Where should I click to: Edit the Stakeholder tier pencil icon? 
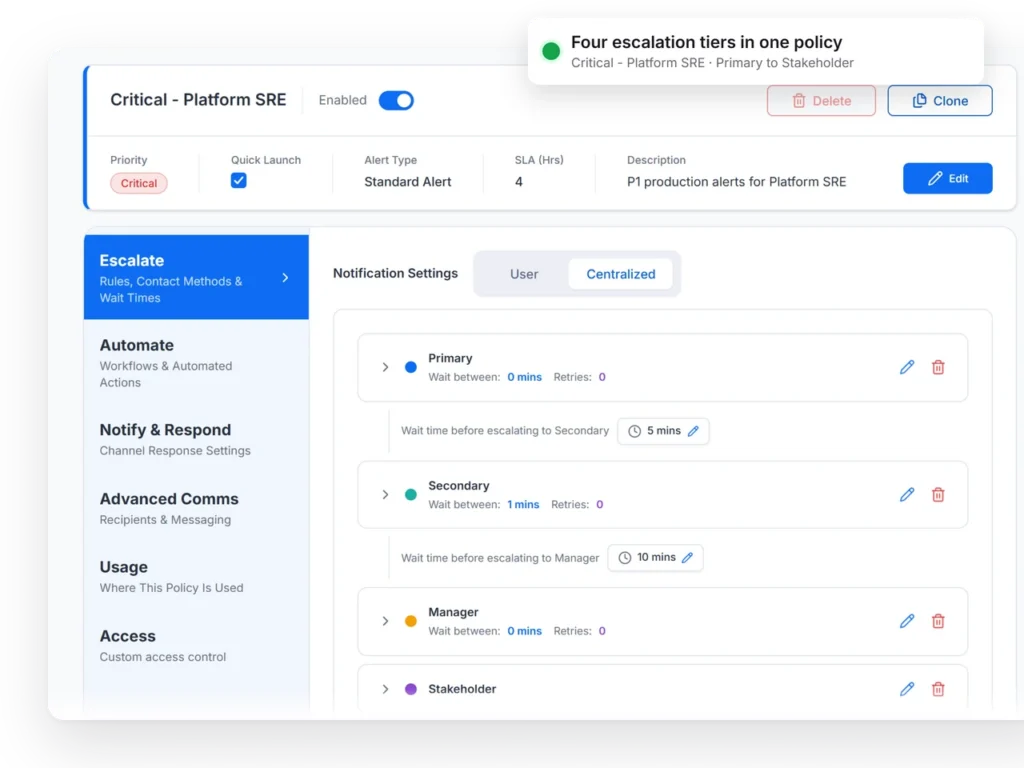(x=906, y=689)
